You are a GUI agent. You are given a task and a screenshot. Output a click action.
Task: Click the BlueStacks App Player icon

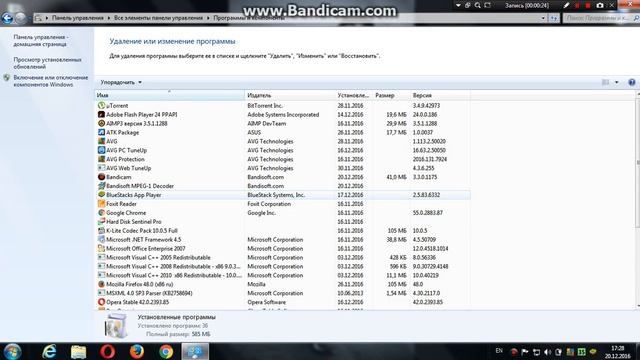[101, 195]
